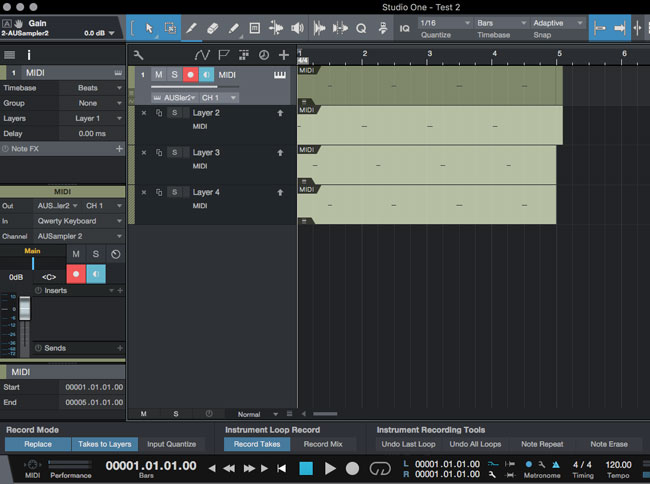Image resolution: width=650 pixels, height=484 pixels.
Task: Open the Timebase Beats dropdown in inspector
Action: 97,88
